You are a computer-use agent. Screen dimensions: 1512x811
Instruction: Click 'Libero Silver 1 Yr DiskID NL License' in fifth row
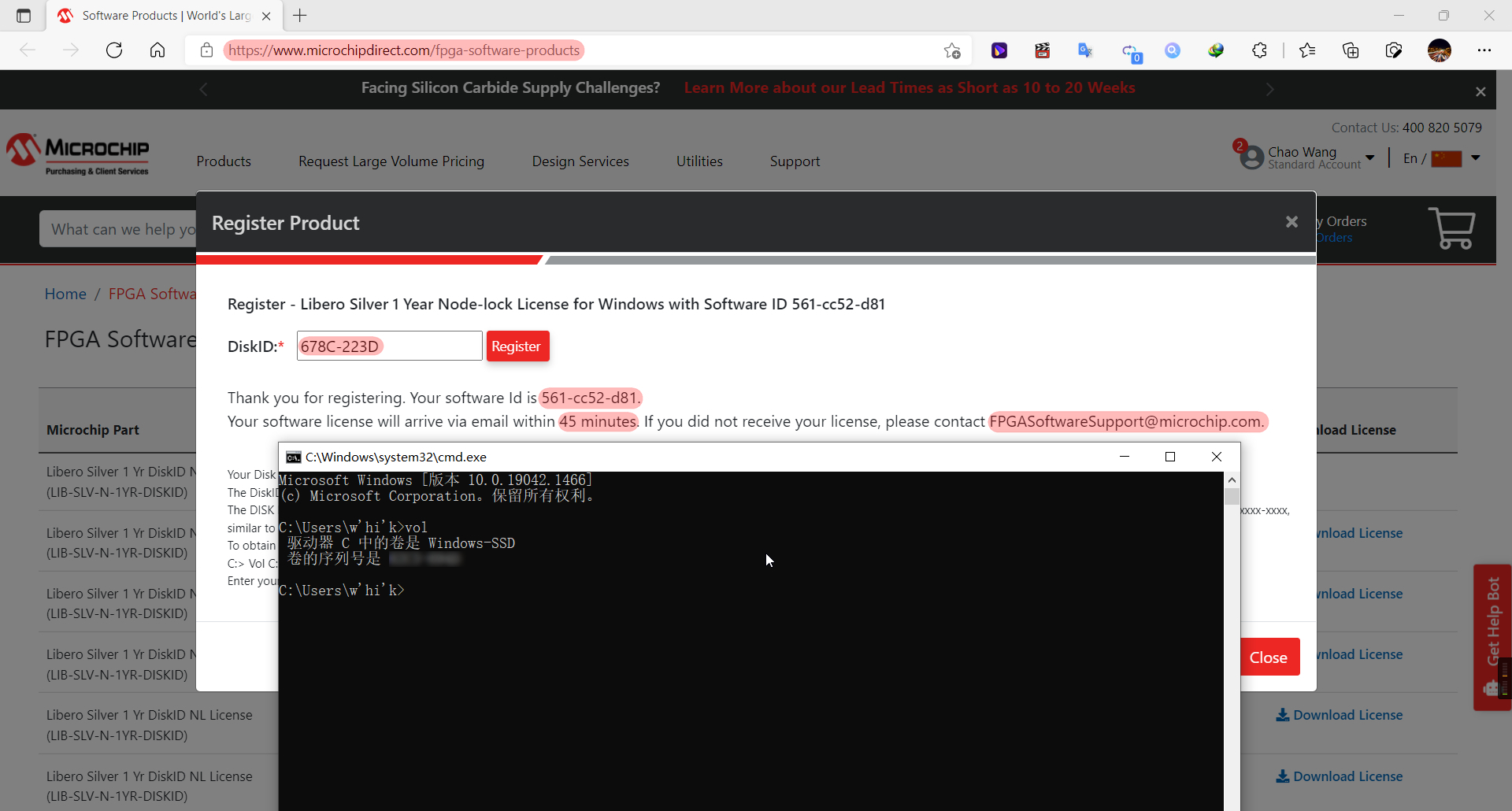click(150, 715)
